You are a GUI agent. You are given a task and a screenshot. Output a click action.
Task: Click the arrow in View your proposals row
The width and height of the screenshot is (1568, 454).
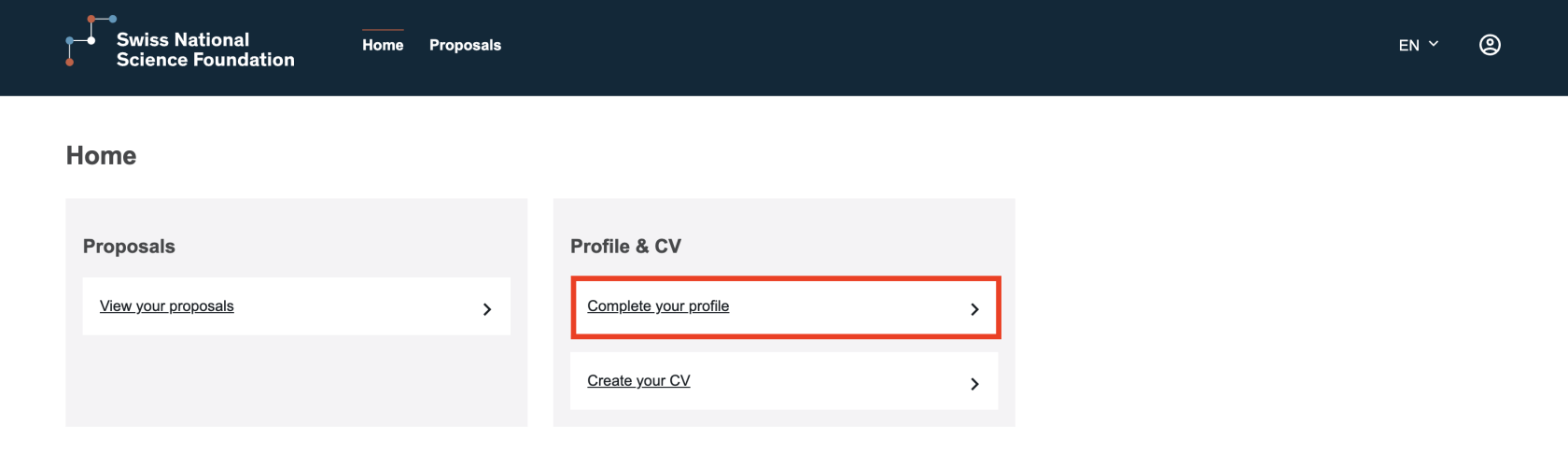point(487,309)
